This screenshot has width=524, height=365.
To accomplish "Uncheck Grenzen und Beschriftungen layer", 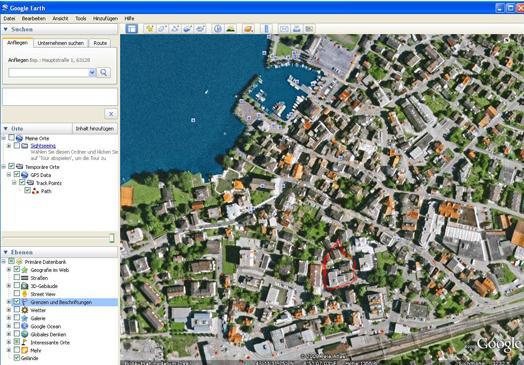I will pos(17,302).
